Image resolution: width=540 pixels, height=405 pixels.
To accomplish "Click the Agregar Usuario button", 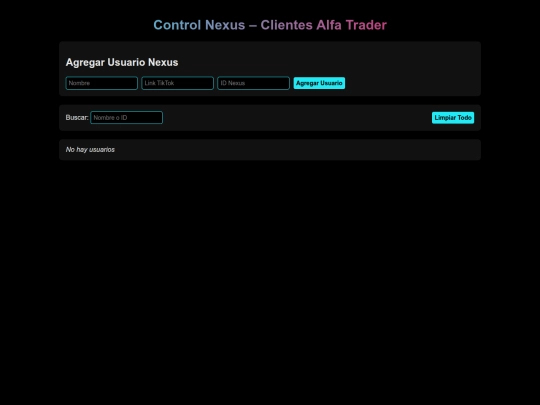I will pos(319,83).
